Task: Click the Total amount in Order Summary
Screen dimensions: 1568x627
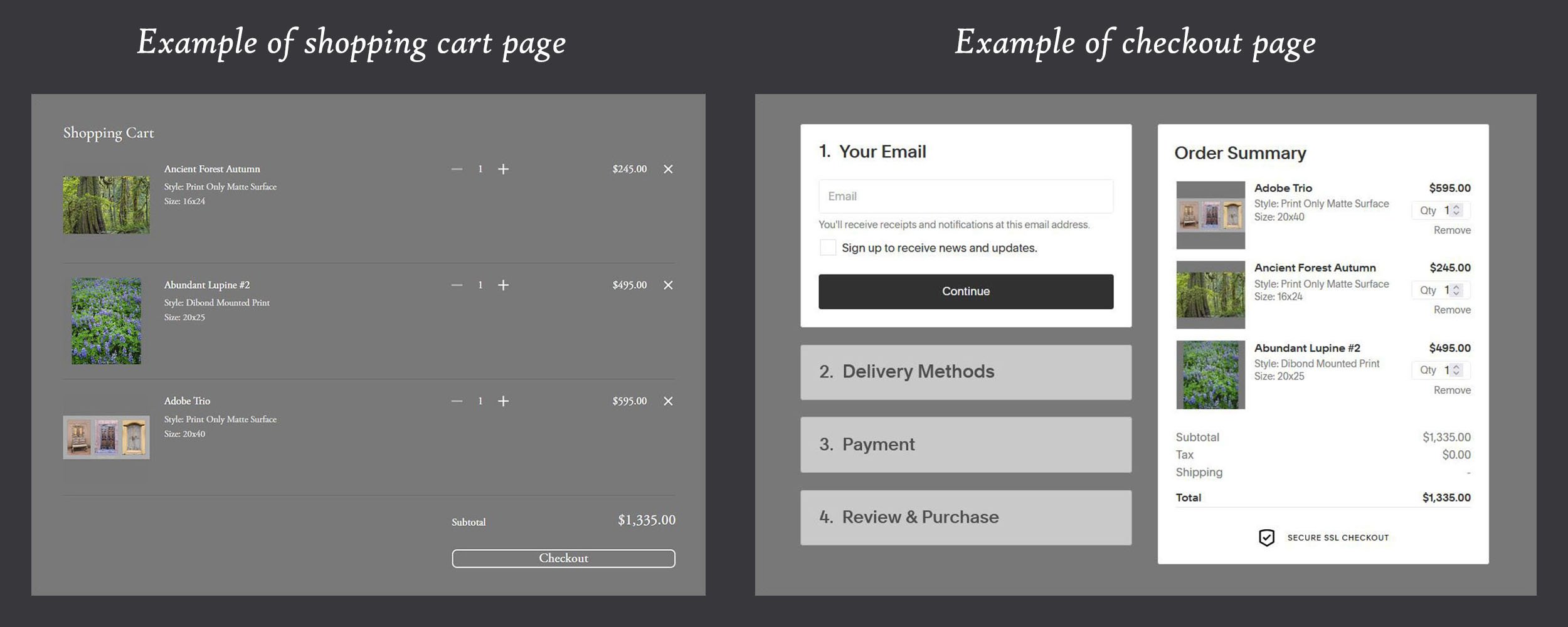Action: (x=1446, y=498)
